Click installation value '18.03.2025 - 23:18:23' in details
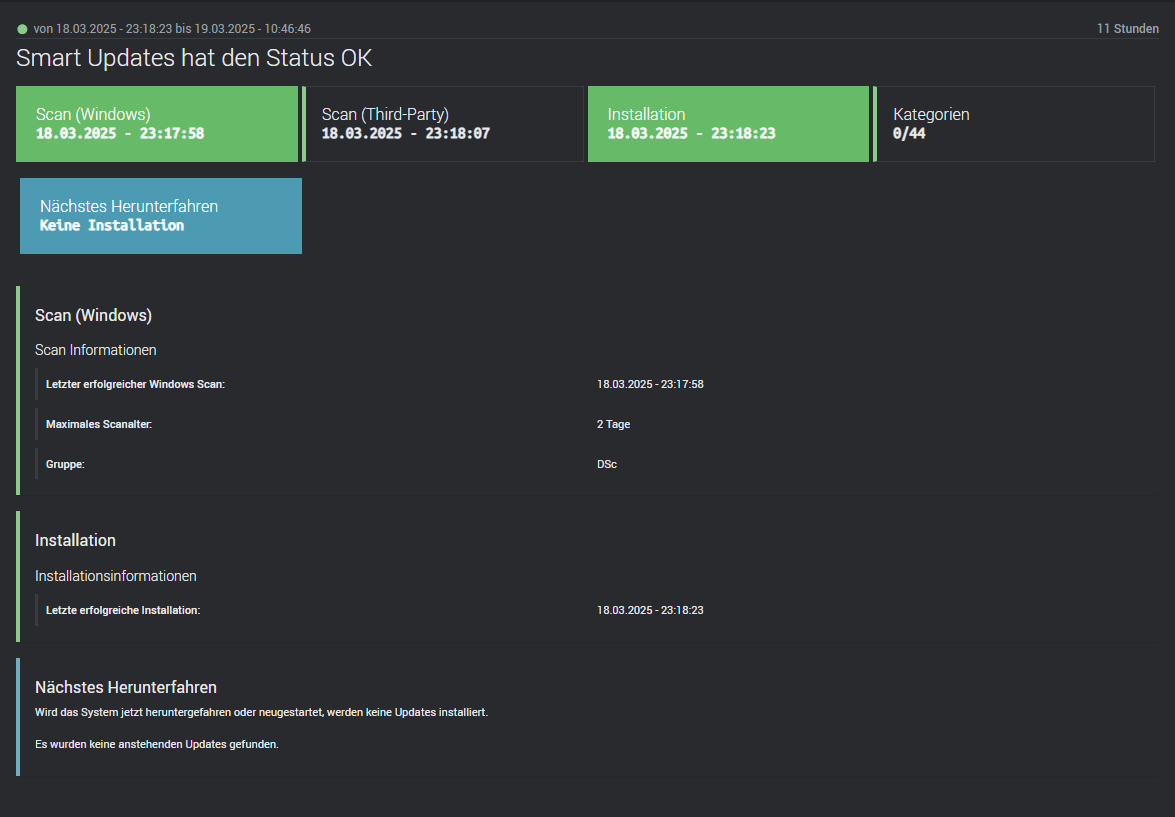The image size is (1175, 817). [x=650, y=610]
